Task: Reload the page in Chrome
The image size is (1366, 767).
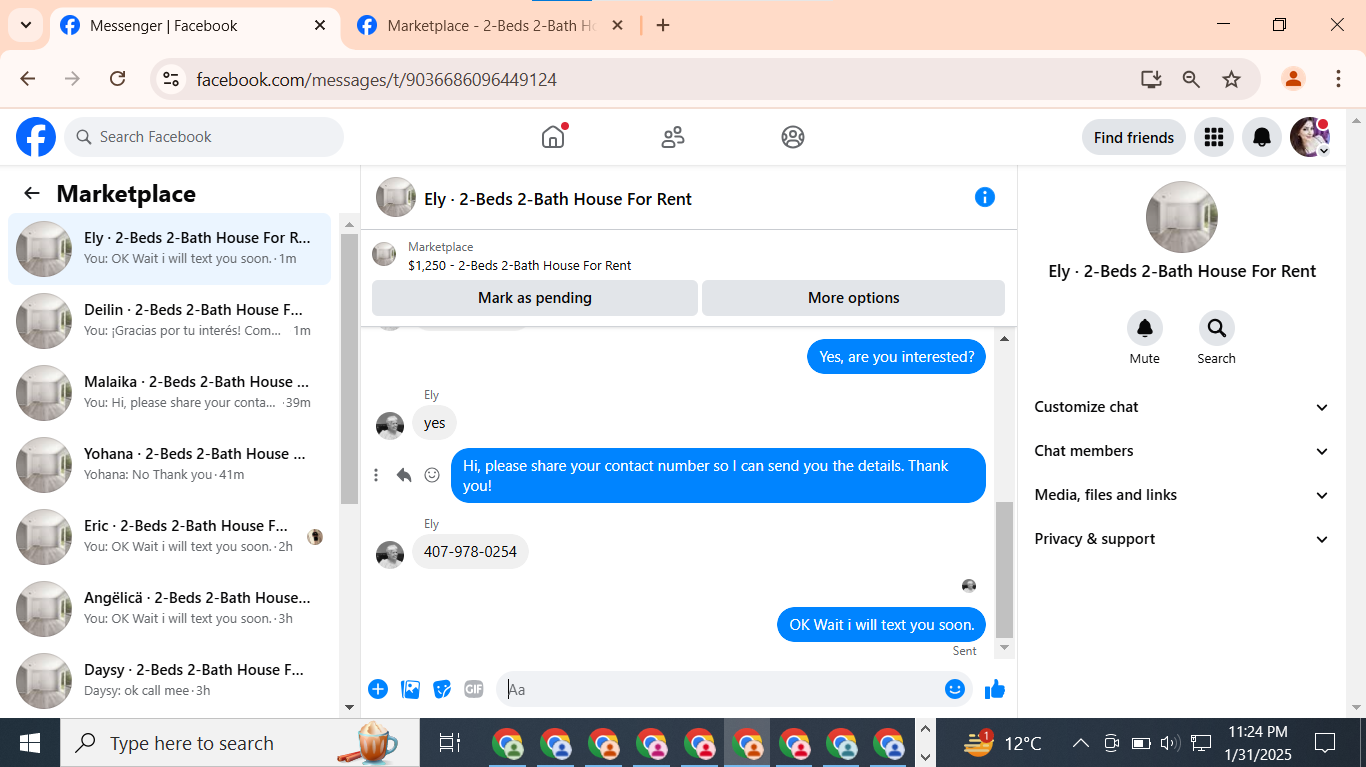Action: 117,79
